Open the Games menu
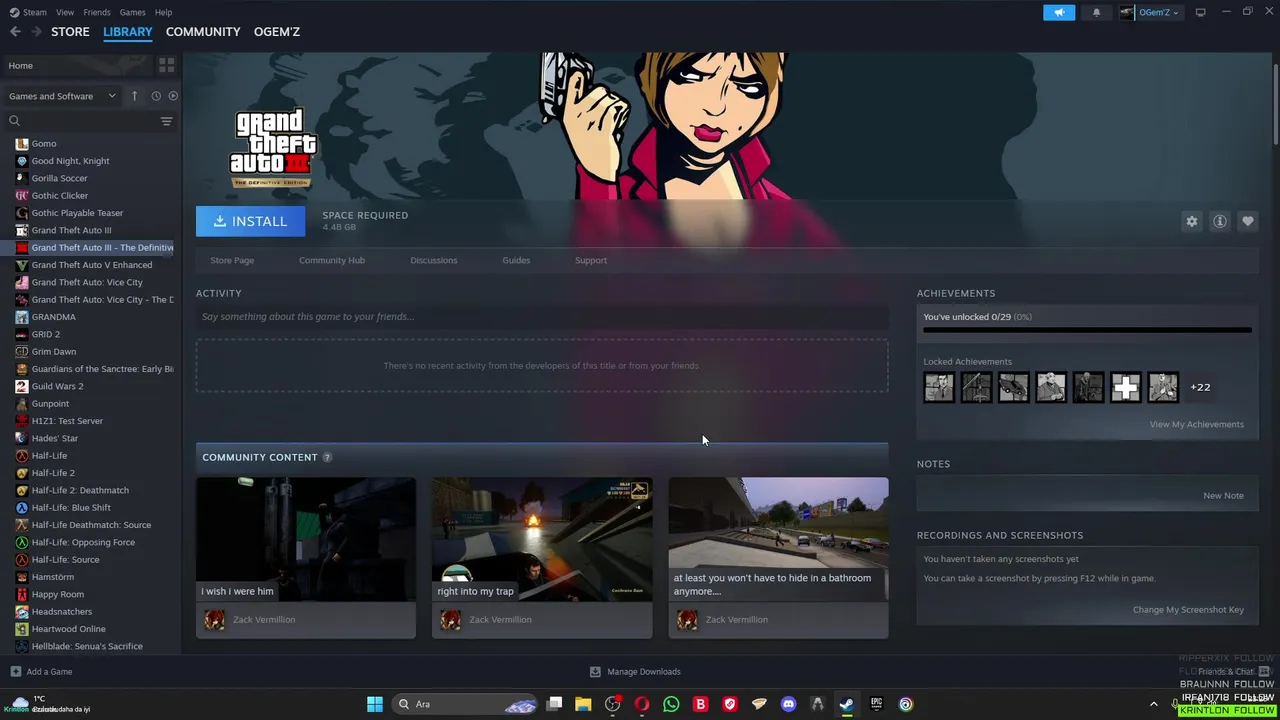Screen dimensions: 1280x720 click(x=132, y=12)
